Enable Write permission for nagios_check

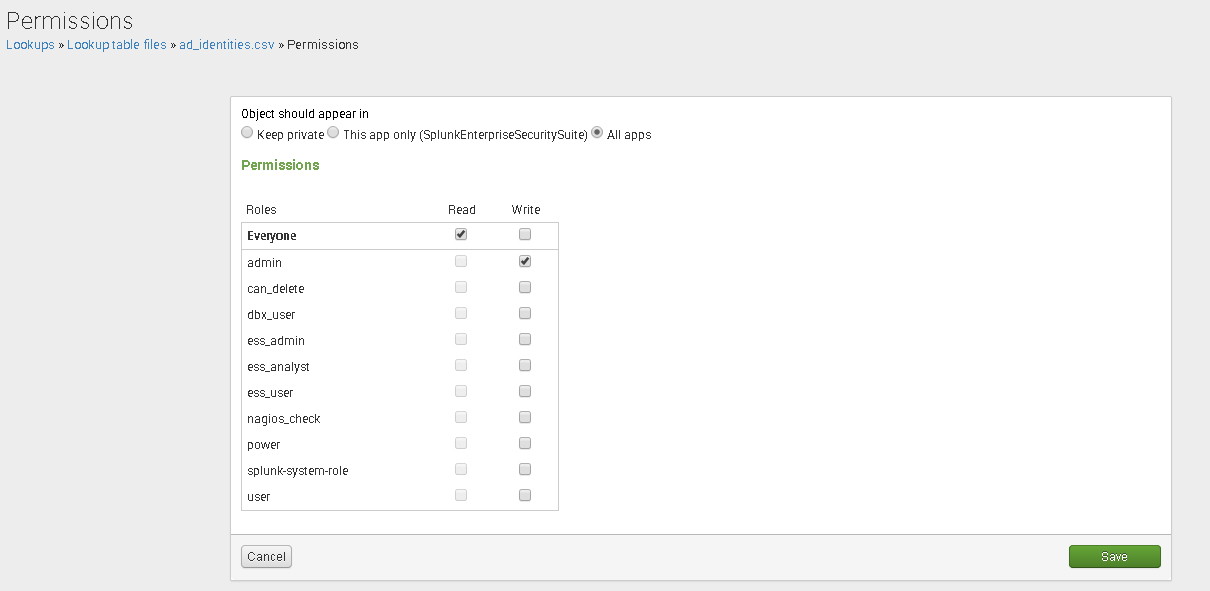[524, 417]
